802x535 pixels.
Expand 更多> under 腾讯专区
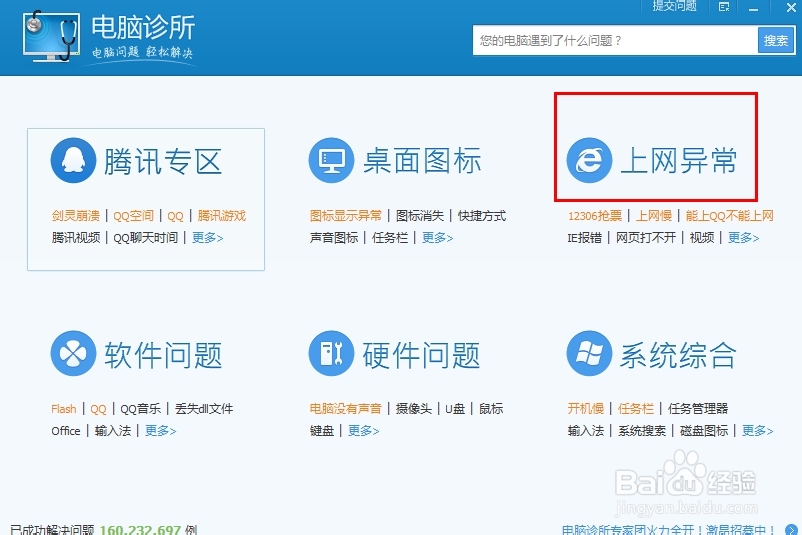207,238
